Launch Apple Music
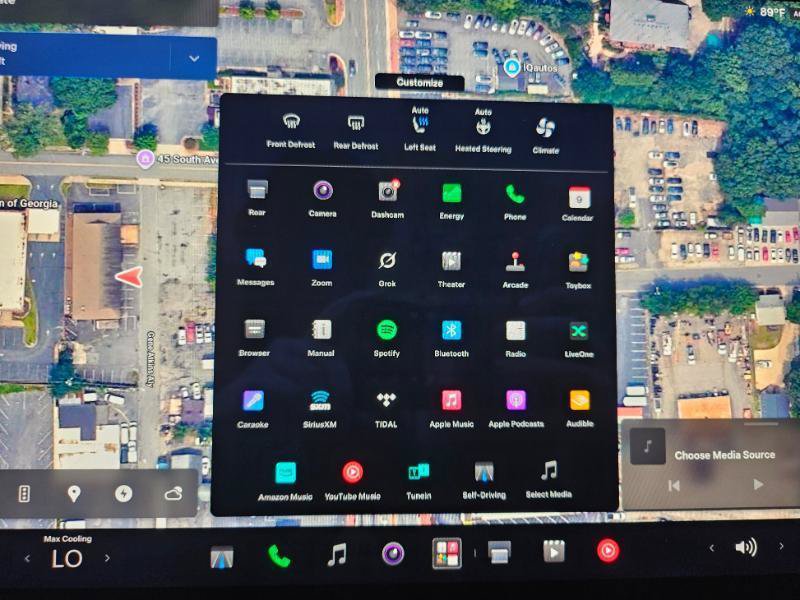The width and height of the screenshot is (800, 600). pyautogui.click(x=452, y=409)
